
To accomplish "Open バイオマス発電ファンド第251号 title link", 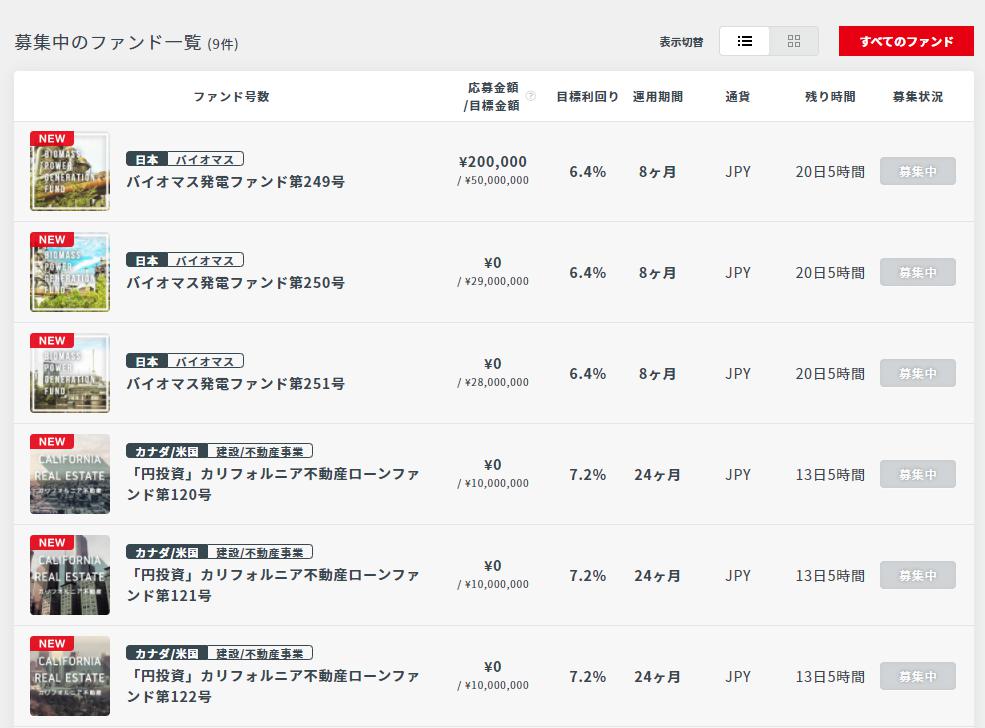I will (236, 384).
